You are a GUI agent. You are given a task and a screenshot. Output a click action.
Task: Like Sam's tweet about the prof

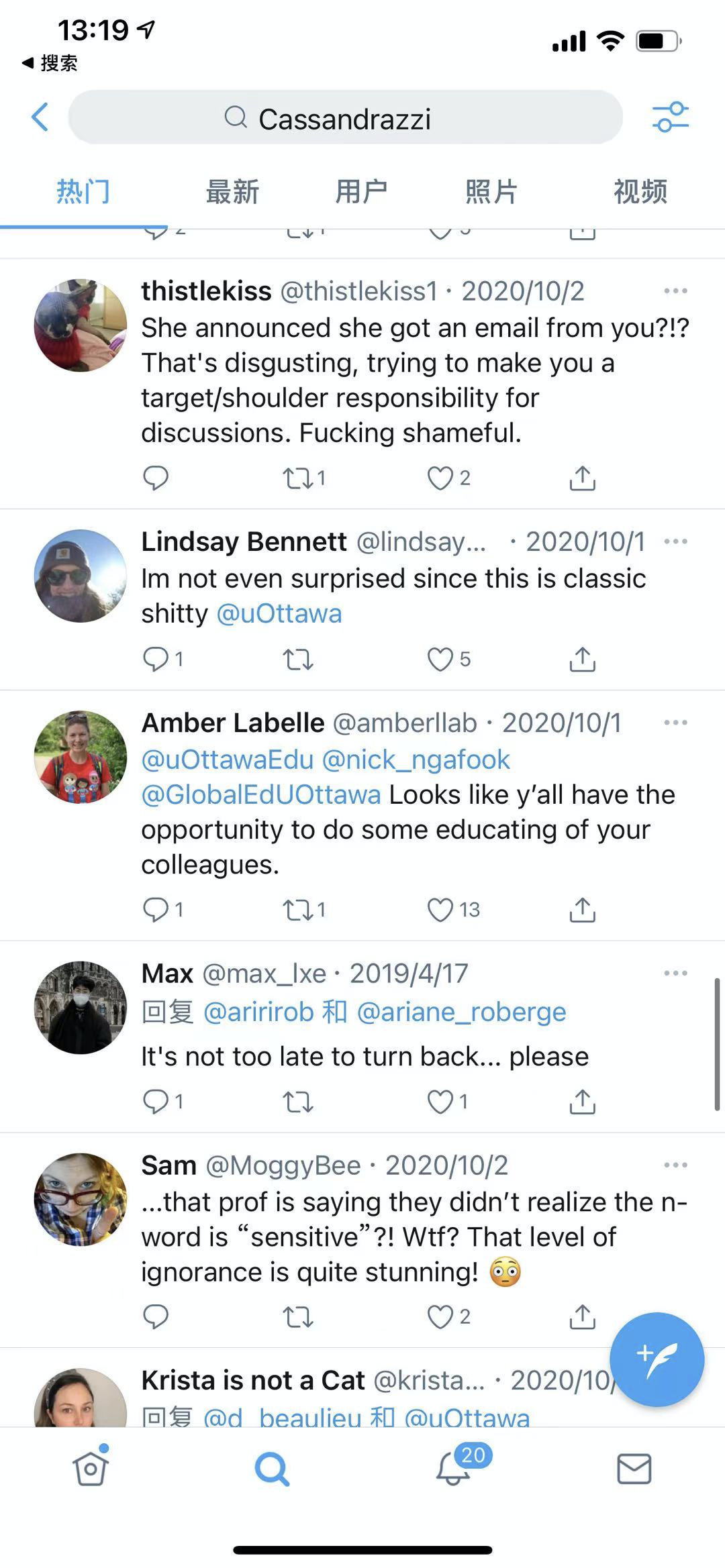(441, 1317)
